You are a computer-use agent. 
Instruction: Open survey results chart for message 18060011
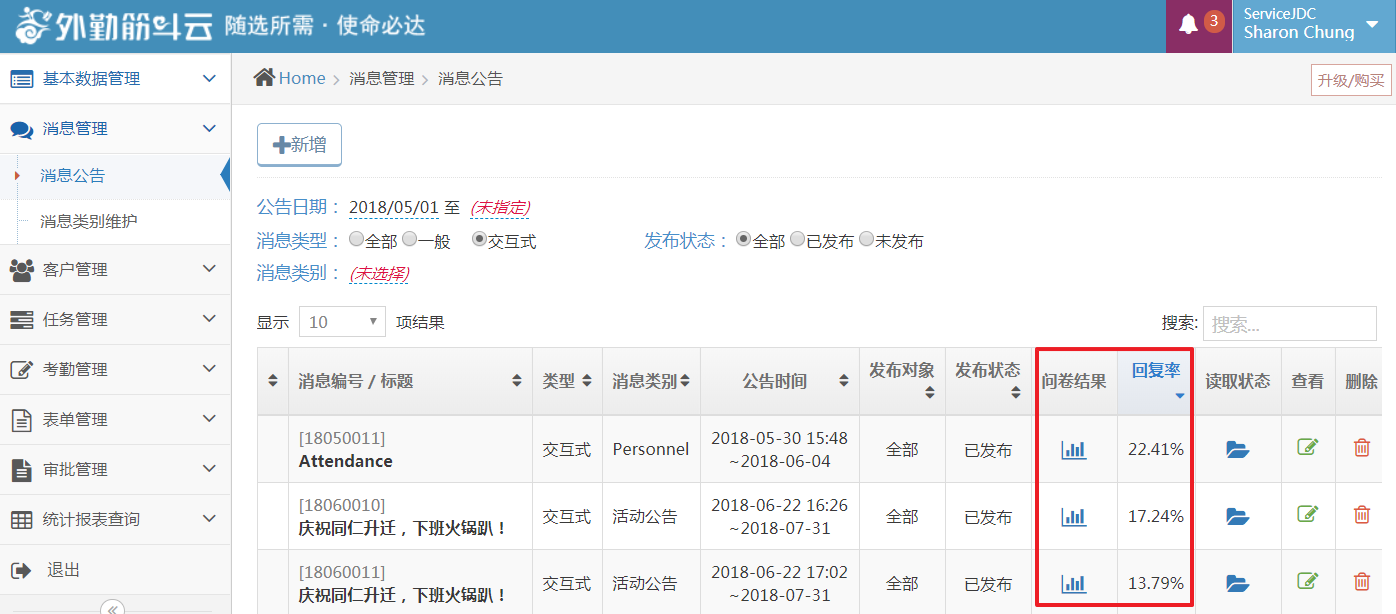pos(1074,583)
